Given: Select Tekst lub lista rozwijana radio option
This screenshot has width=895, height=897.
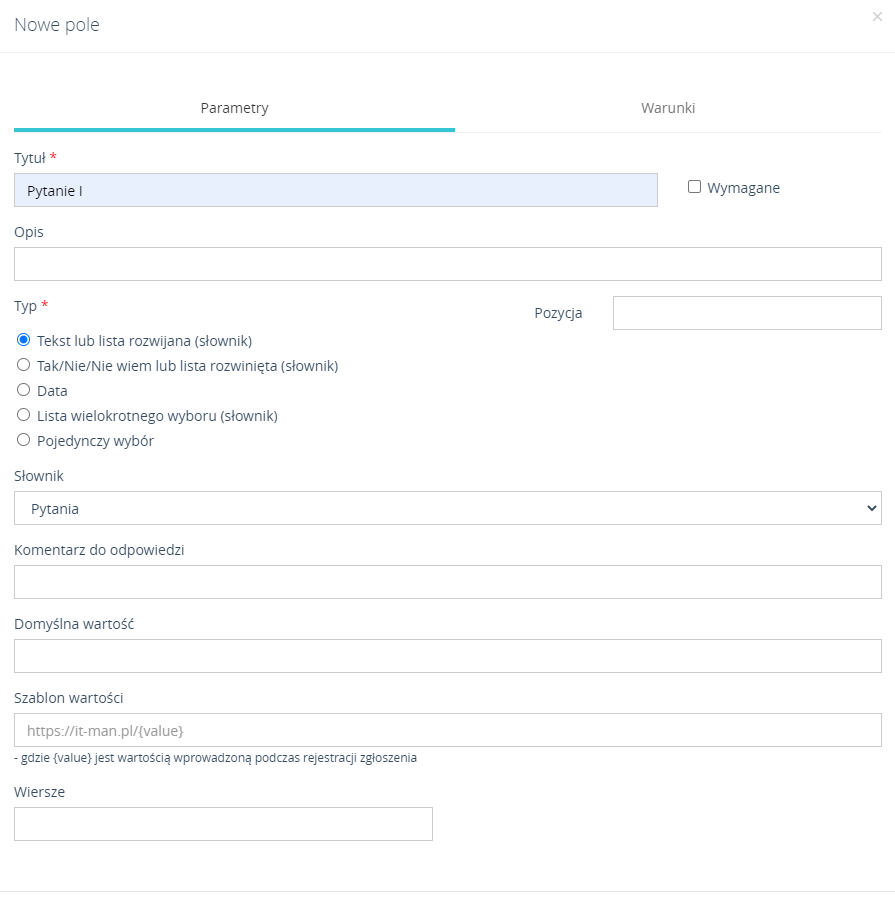Looking at the screenshot, I should pos(24,340).
